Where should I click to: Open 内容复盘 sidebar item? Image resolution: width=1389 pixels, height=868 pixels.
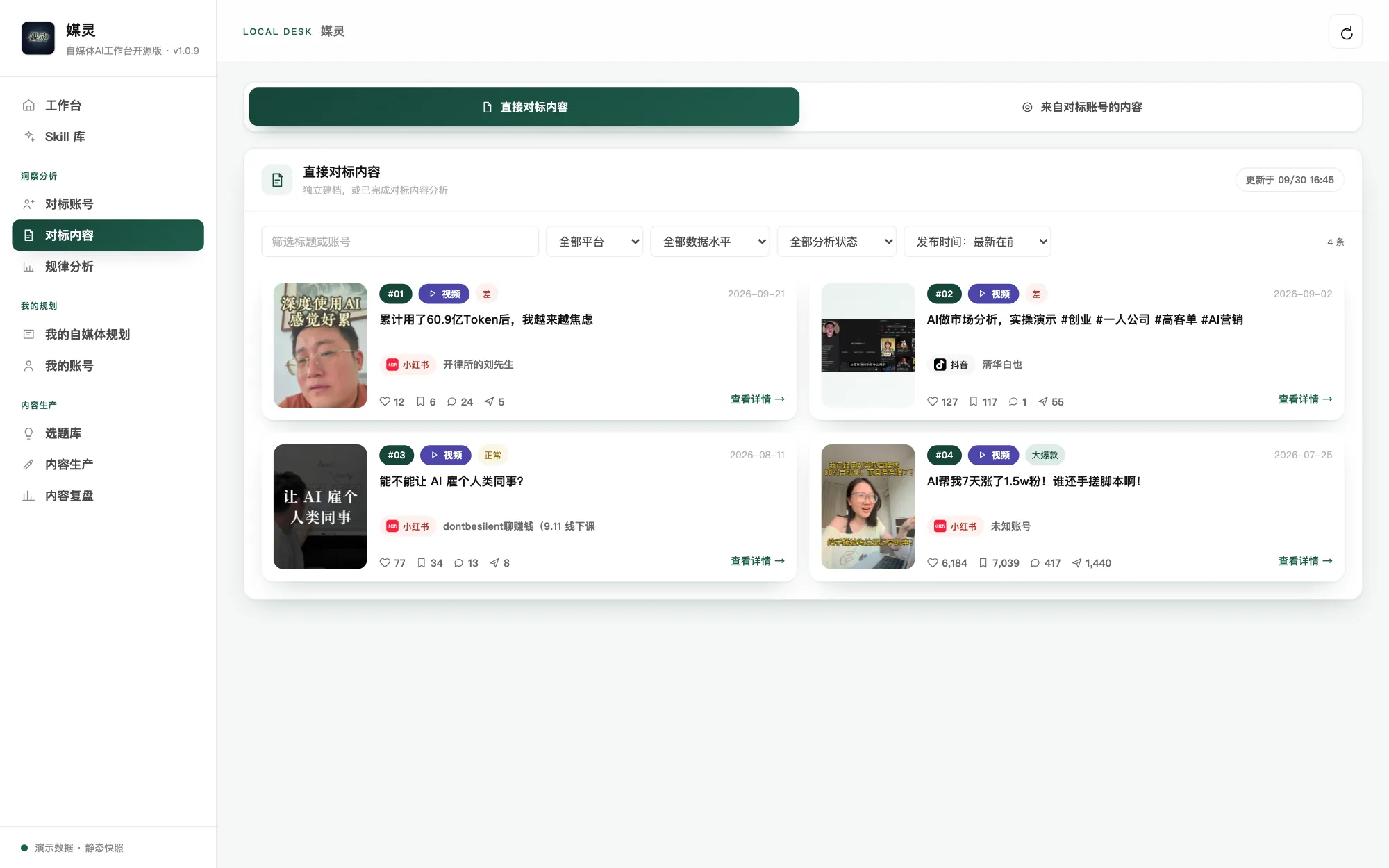pos(108,496)
